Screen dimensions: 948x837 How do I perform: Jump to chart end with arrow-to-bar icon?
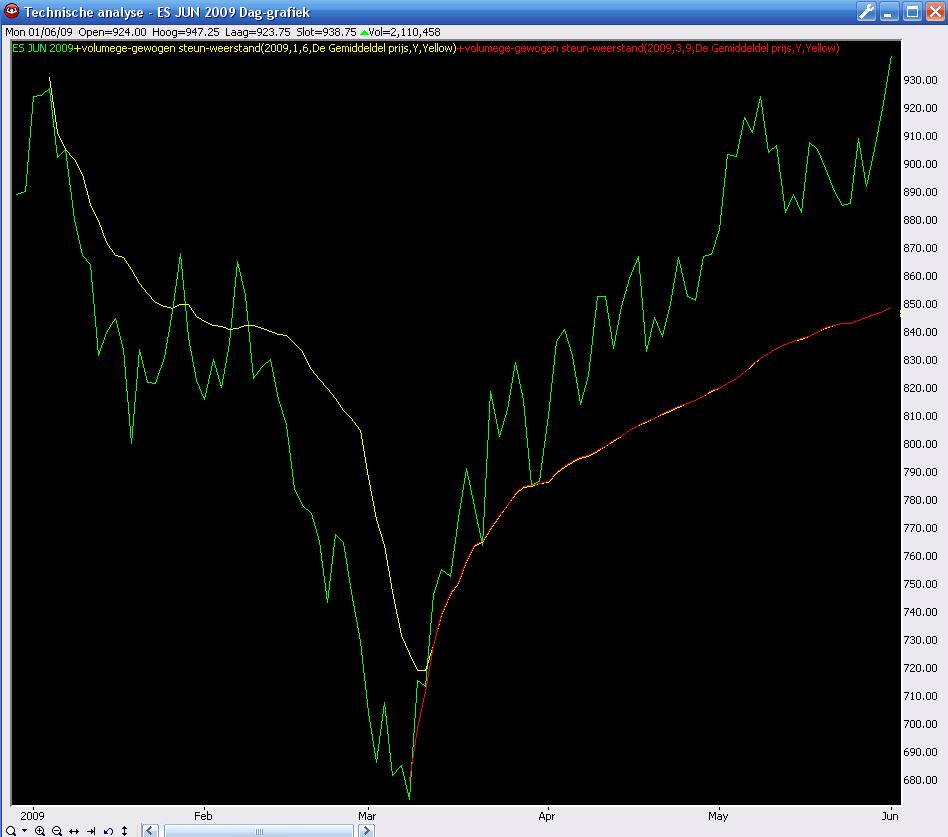pos(91,830)
